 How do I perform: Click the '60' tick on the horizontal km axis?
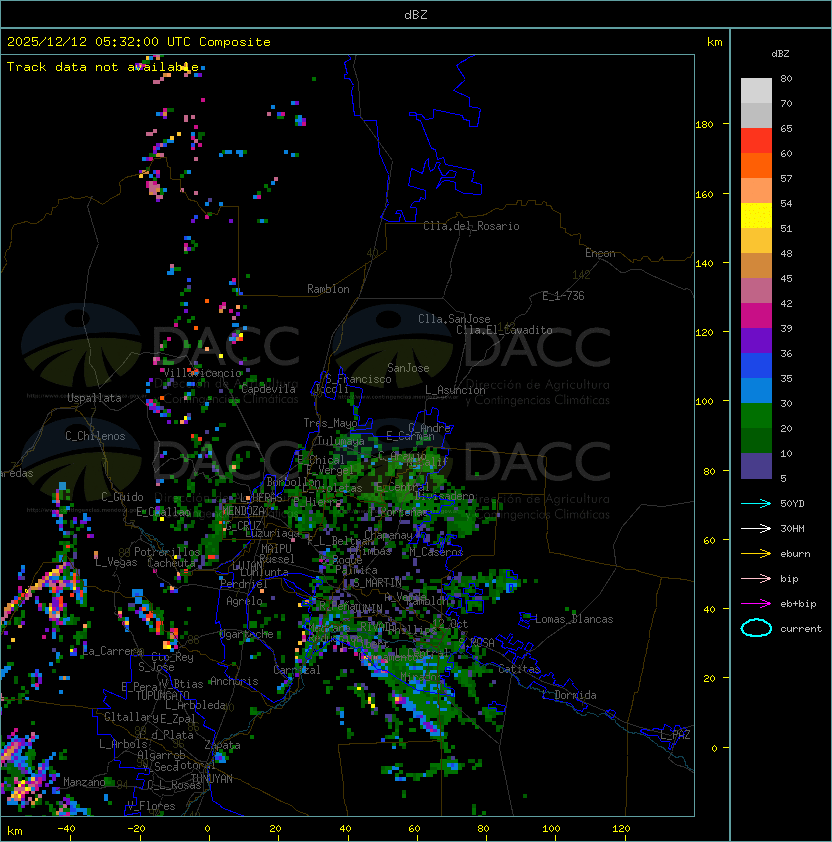pos(414,829)
